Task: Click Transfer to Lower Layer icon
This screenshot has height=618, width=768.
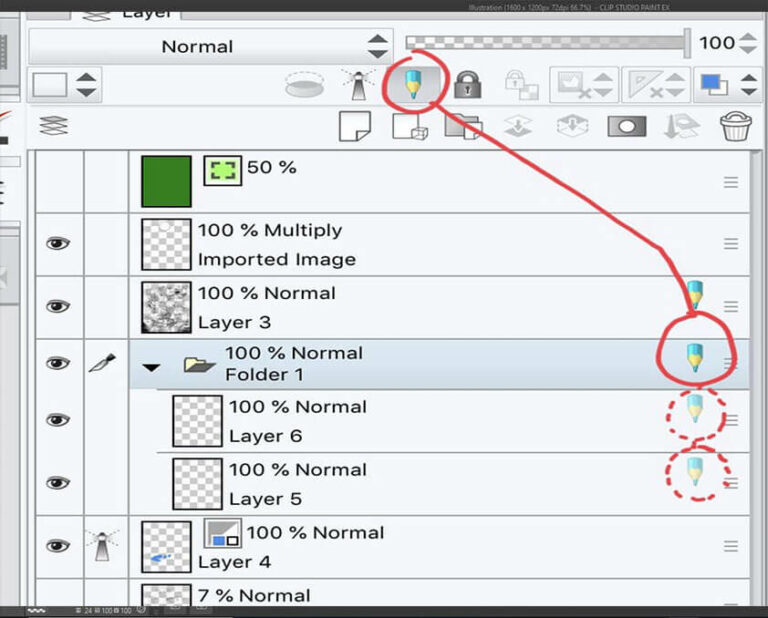Action: coord(518,126)
